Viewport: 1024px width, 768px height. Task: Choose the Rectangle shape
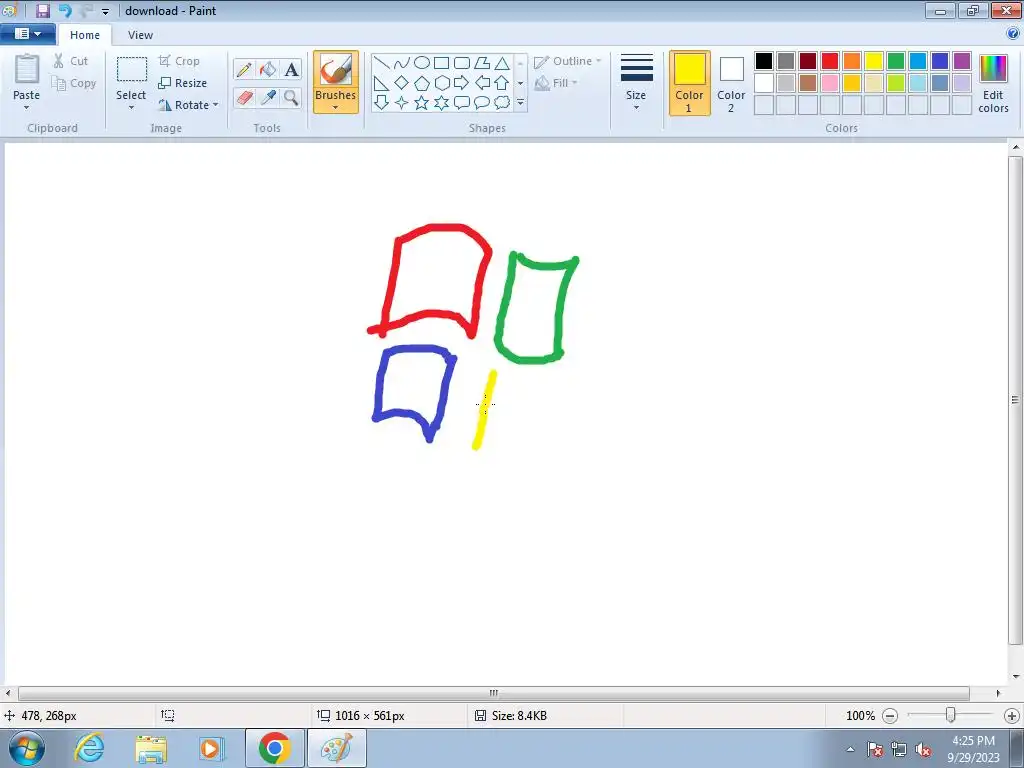coord(441,63)
